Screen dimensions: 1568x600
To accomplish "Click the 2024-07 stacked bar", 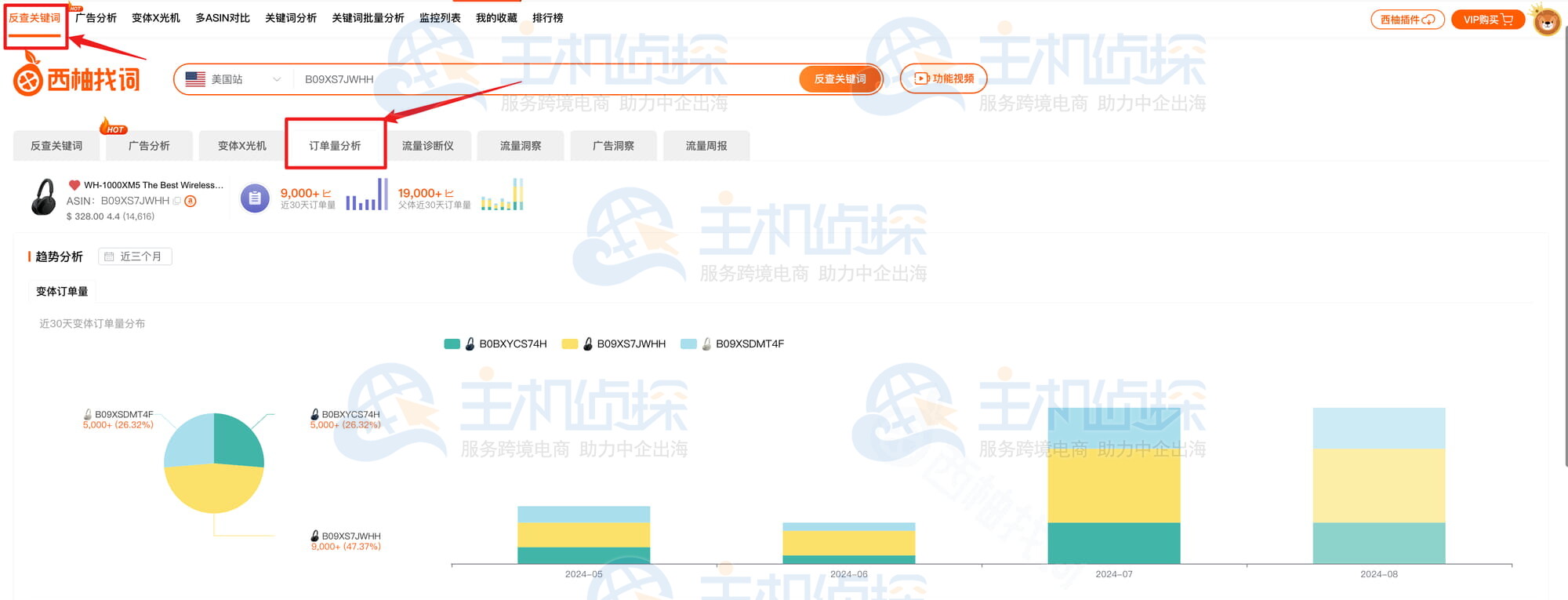I will pos(1114,485).
